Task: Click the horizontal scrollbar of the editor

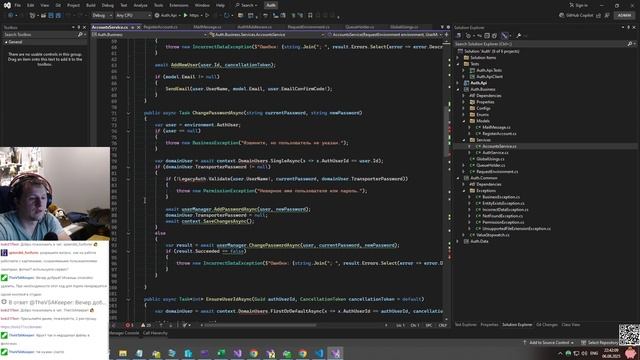Action: click(259, 325)
